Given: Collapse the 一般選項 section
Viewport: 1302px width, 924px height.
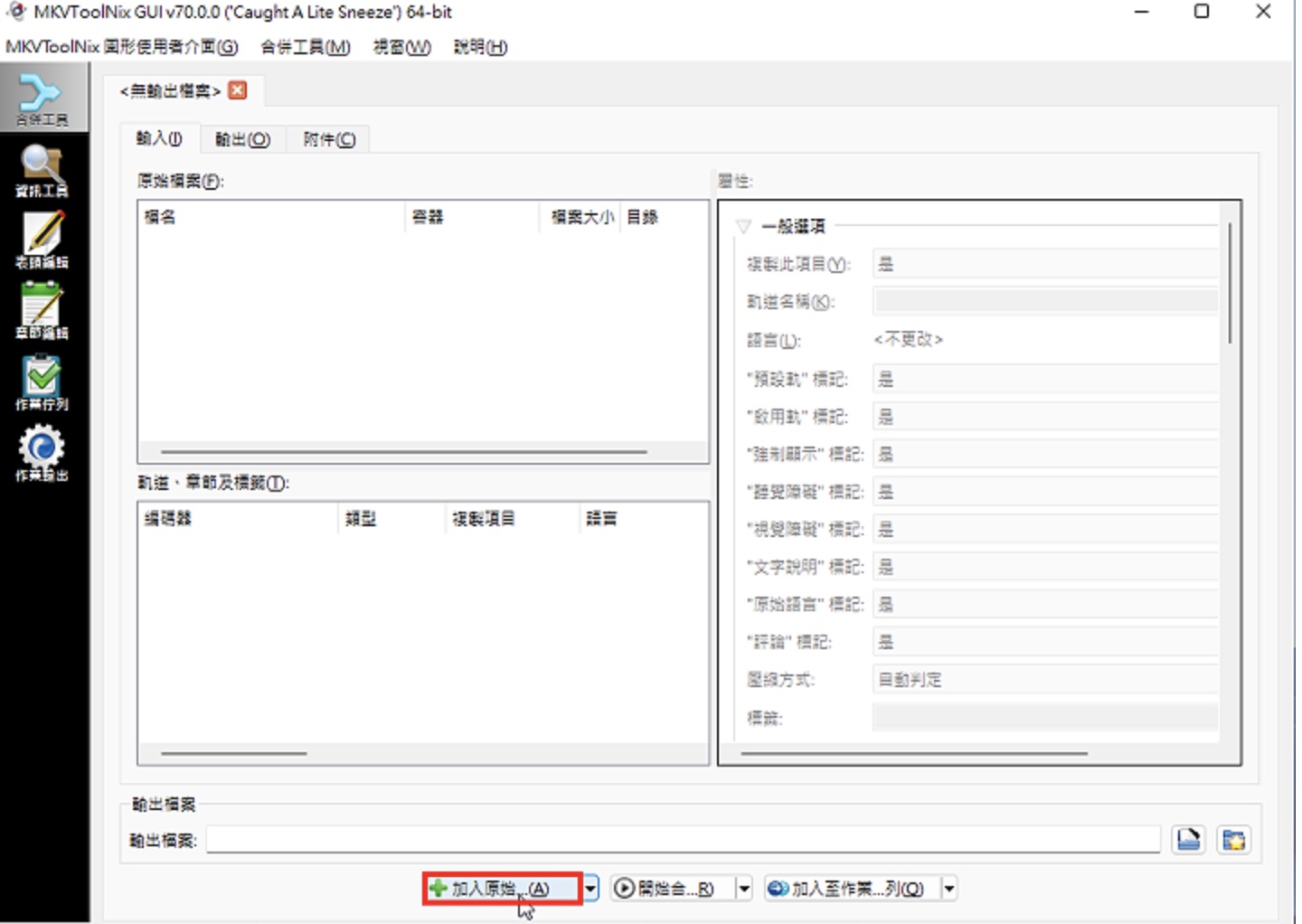Looking at the screenshot, I should (743, 226).
